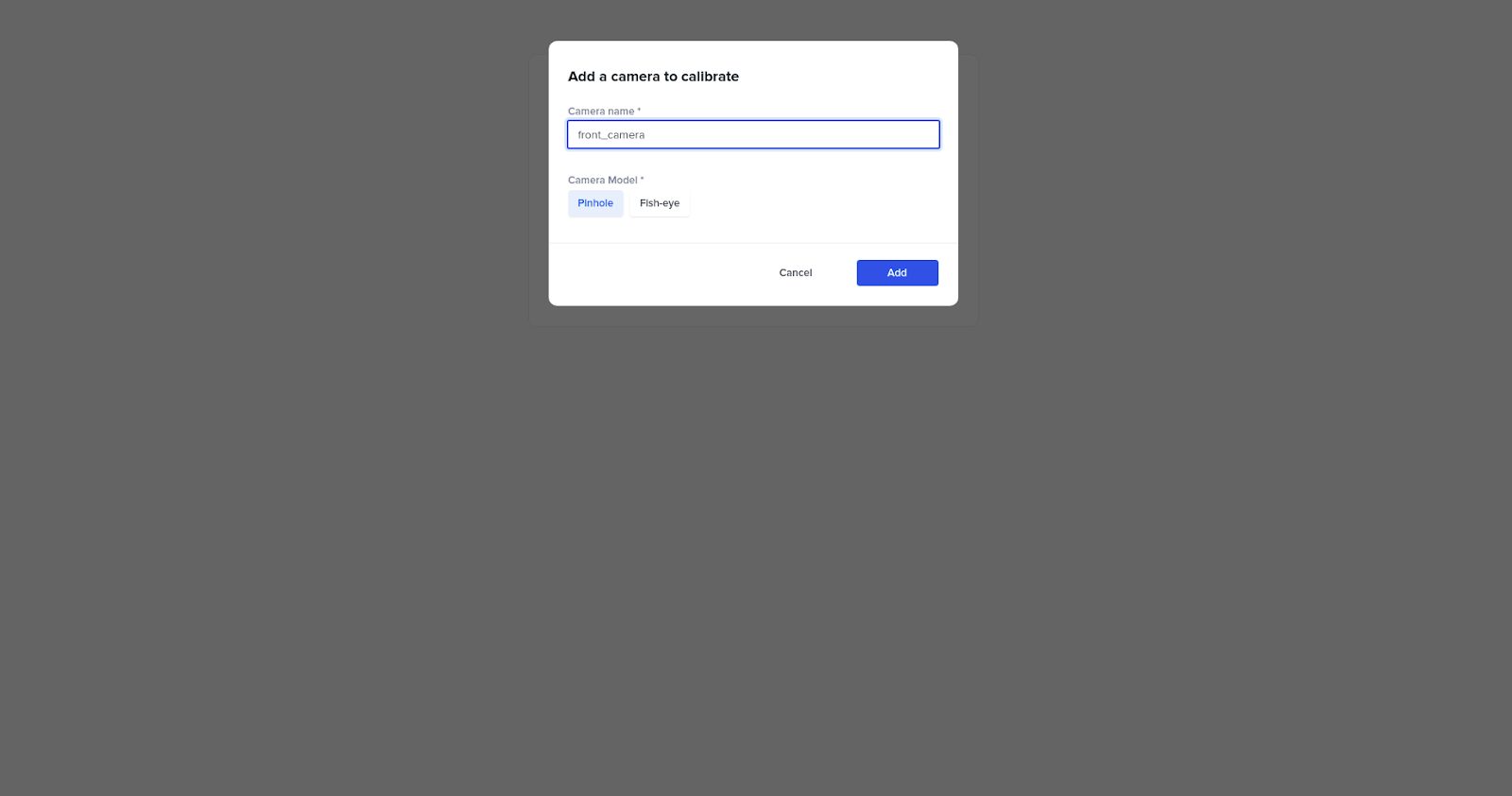Screen dimensions: 1512x796
Task: Click the 'Add a camera to calibrate' title
Action: 653,77
